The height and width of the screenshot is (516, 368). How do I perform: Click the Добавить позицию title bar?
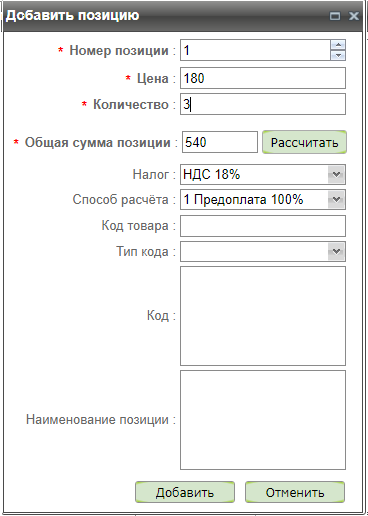pos(167,16)
